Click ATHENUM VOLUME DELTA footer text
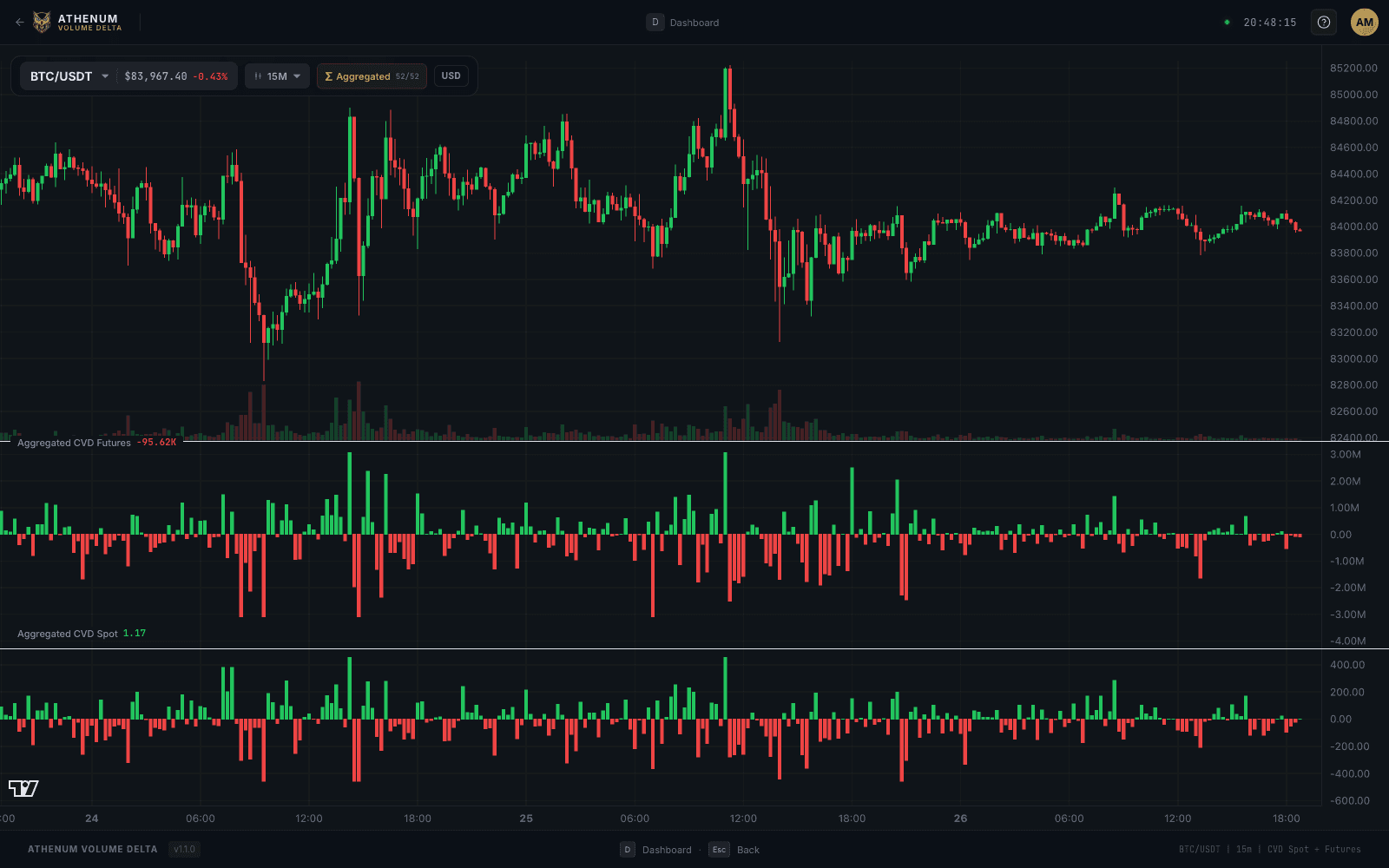Screen dimensions: 1389x868 pos(93,850)
